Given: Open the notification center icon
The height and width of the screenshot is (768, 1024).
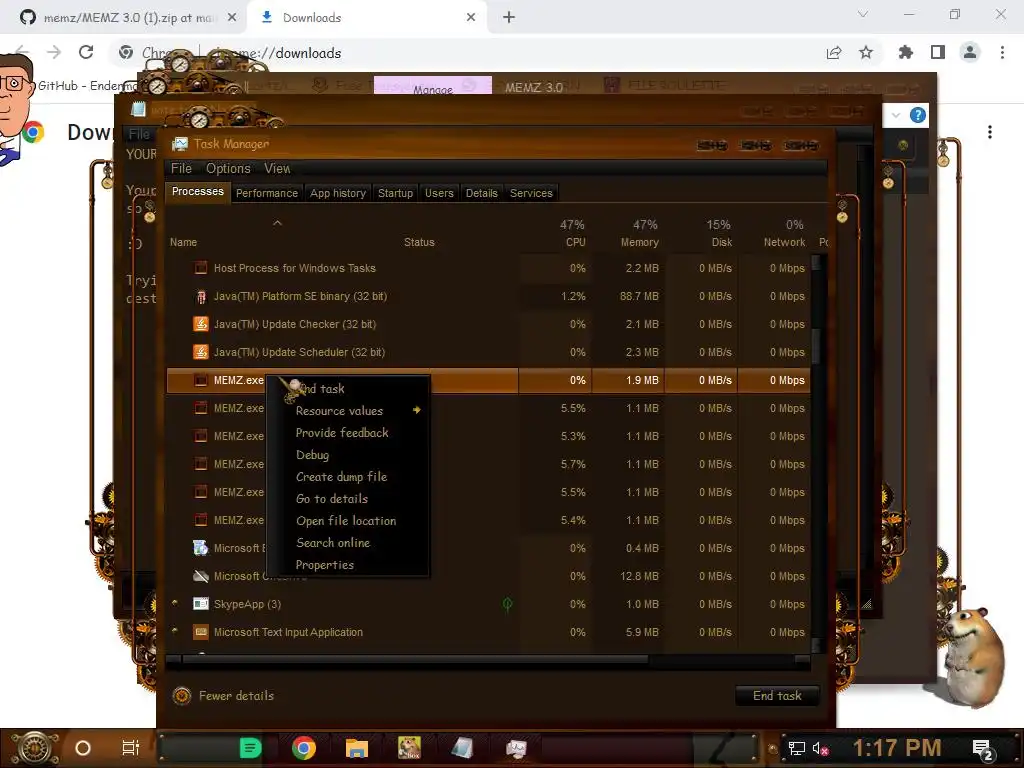Looking at the screenshot, I should [983, 749].
